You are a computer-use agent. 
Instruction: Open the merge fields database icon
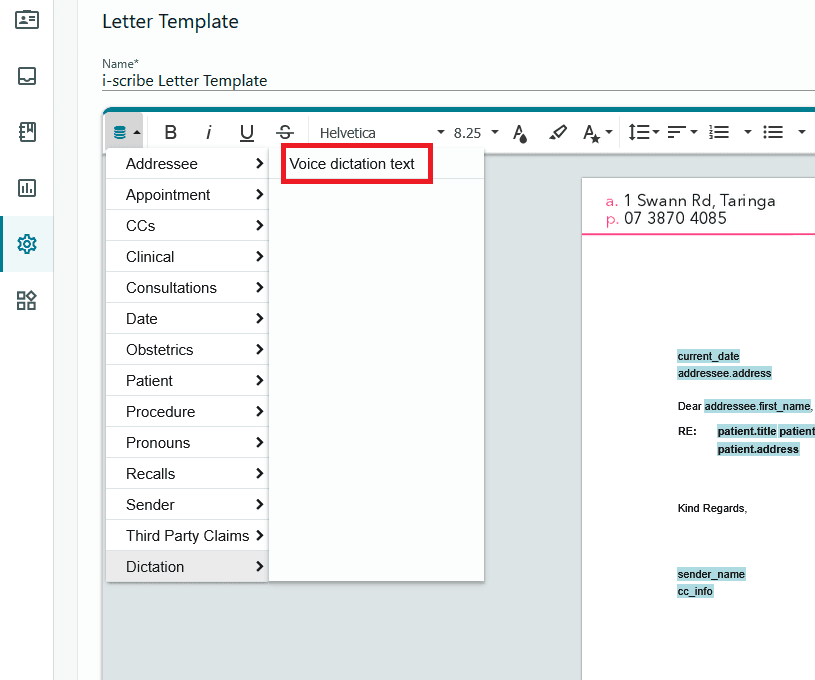coord(125,133)
